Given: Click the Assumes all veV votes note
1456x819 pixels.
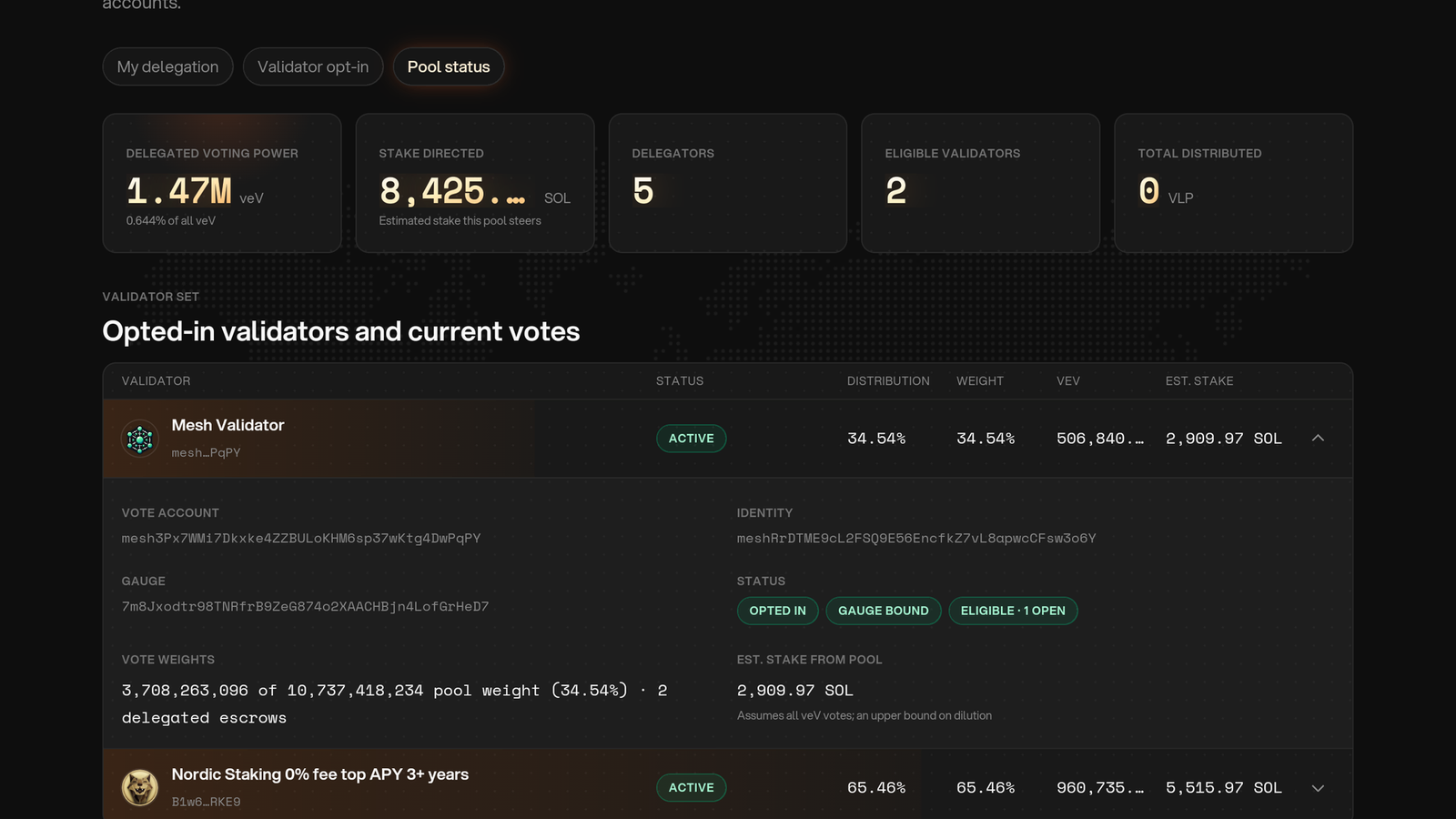Looking at the screenshot, I should [864, 716].
